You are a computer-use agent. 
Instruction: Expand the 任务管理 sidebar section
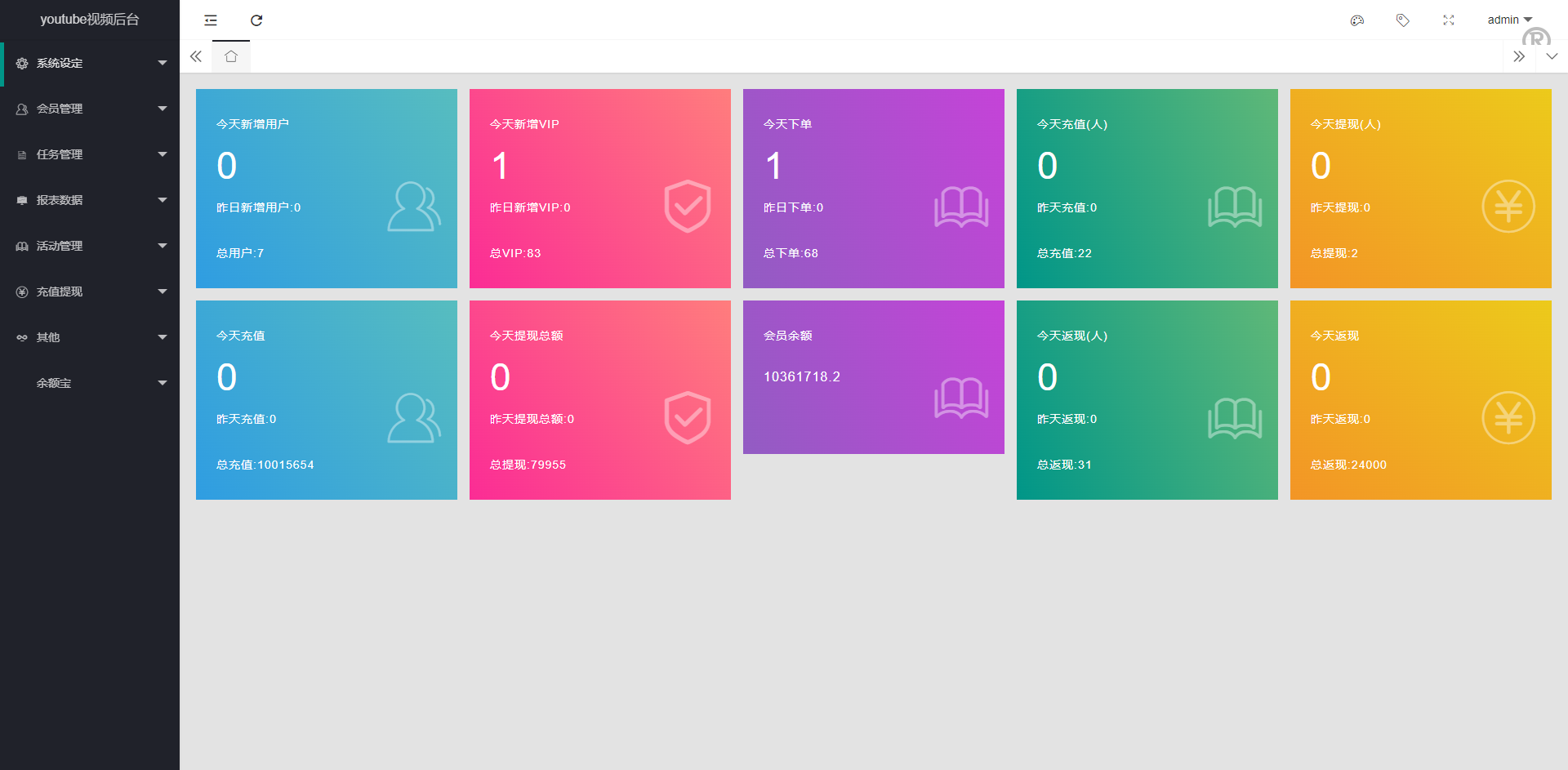click(x=90, y=154)
